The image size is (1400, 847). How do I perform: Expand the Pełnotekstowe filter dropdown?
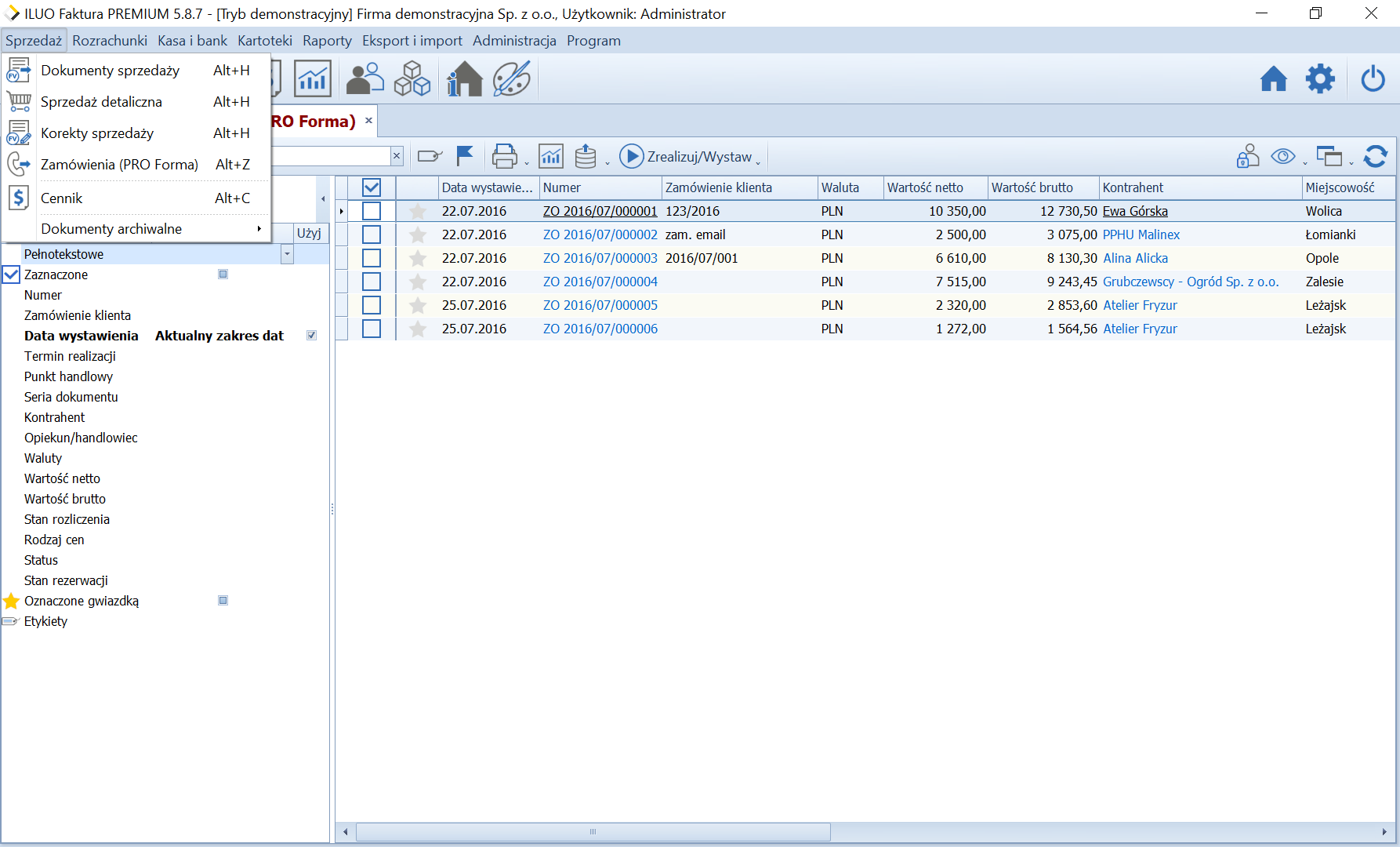point(287,254)
